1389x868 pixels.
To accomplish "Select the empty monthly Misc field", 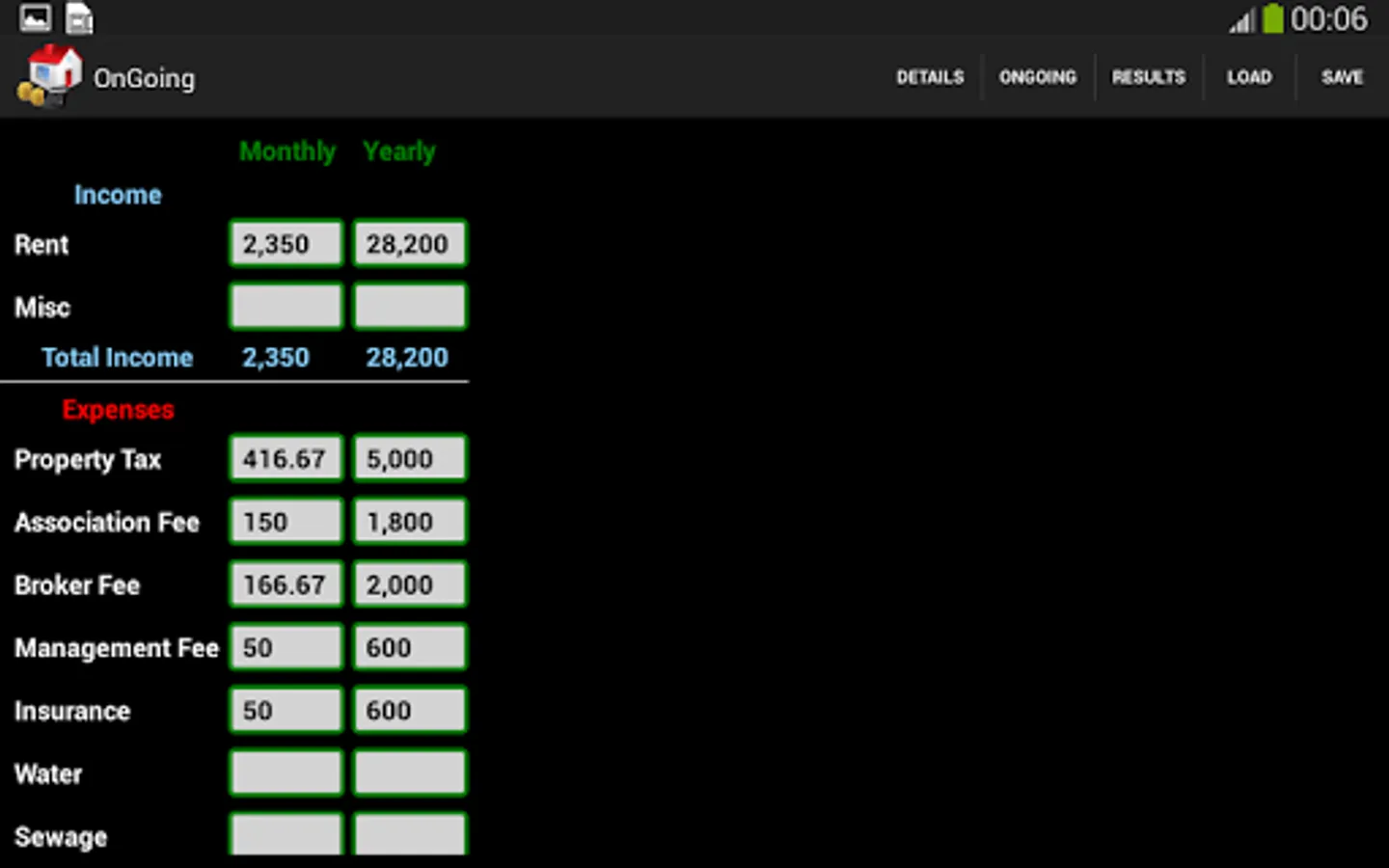I will tap(286, 306).
